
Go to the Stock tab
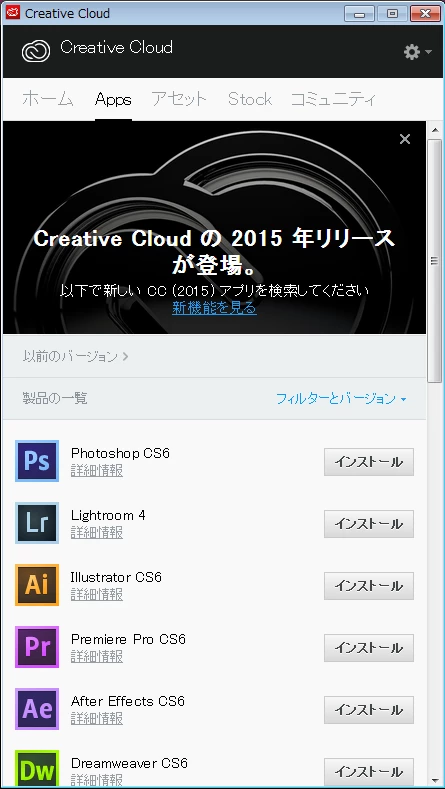click(x=250, y=99)
